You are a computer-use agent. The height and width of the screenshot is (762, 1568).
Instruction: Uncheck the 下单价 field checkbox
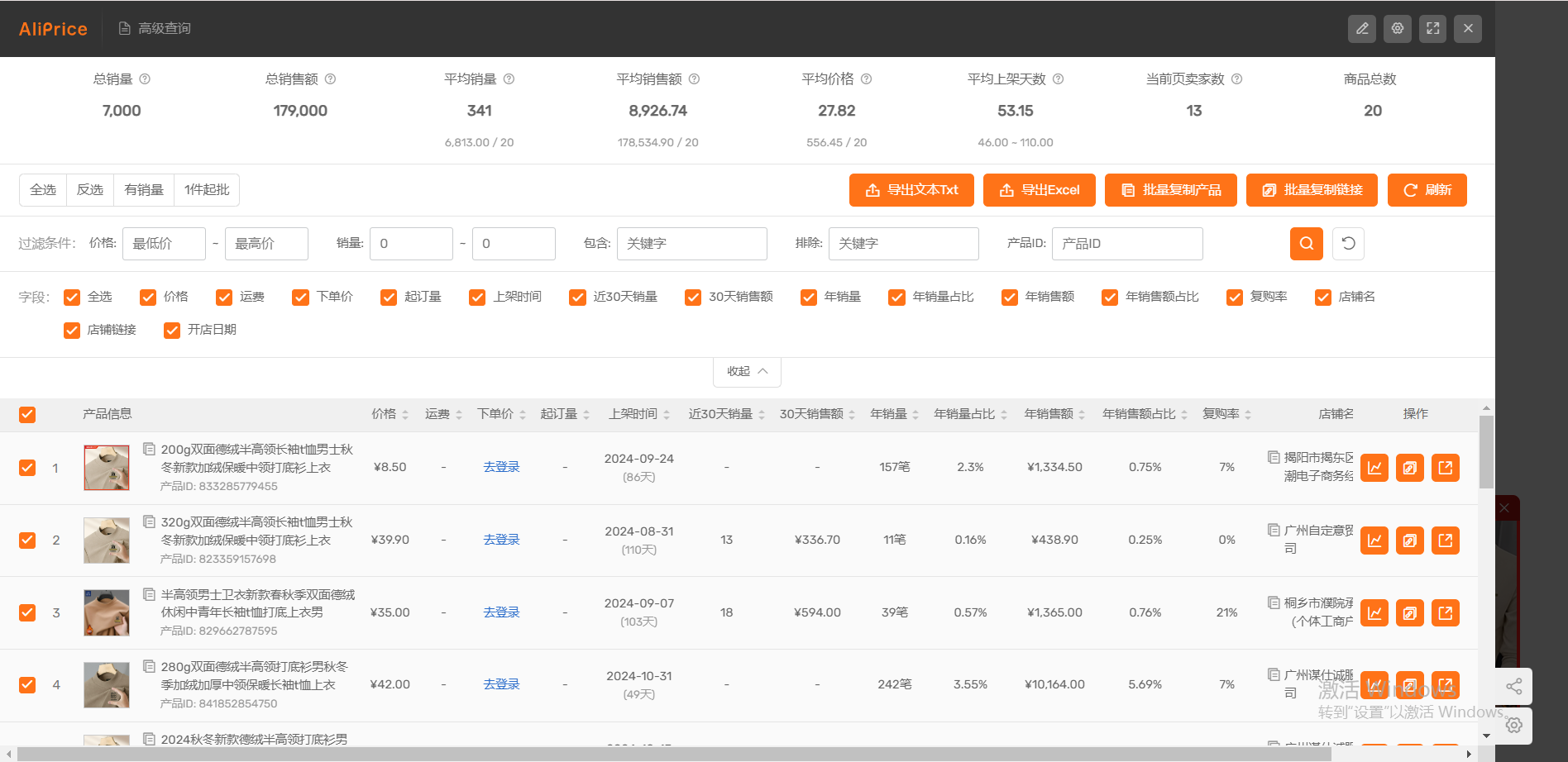300,297
